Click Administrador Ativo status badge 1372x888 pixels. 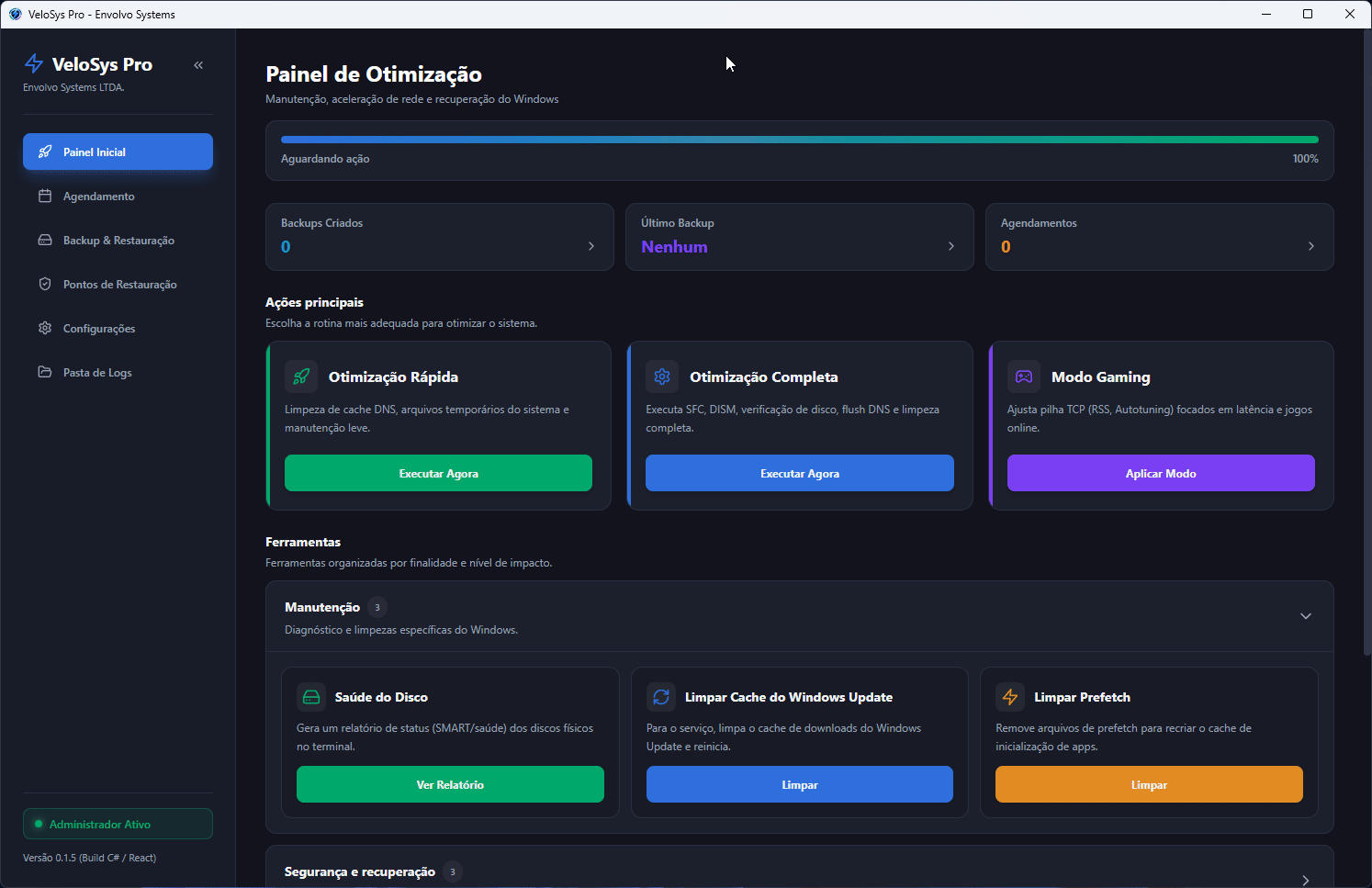(x=118, y=824)
